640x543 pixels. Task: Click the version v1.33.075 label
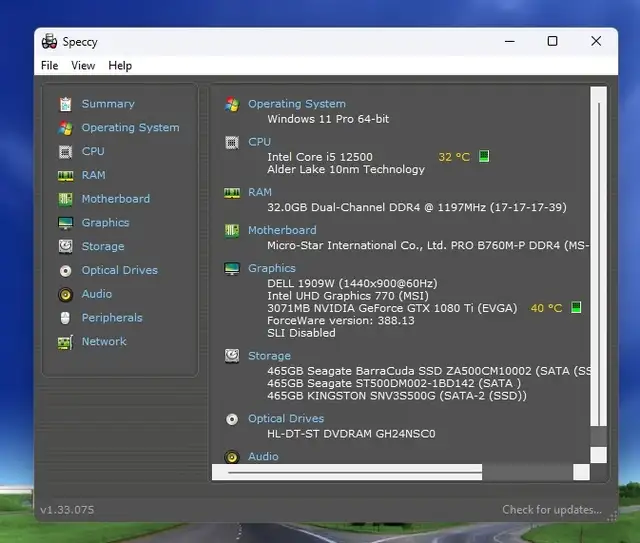coord(67,510)
